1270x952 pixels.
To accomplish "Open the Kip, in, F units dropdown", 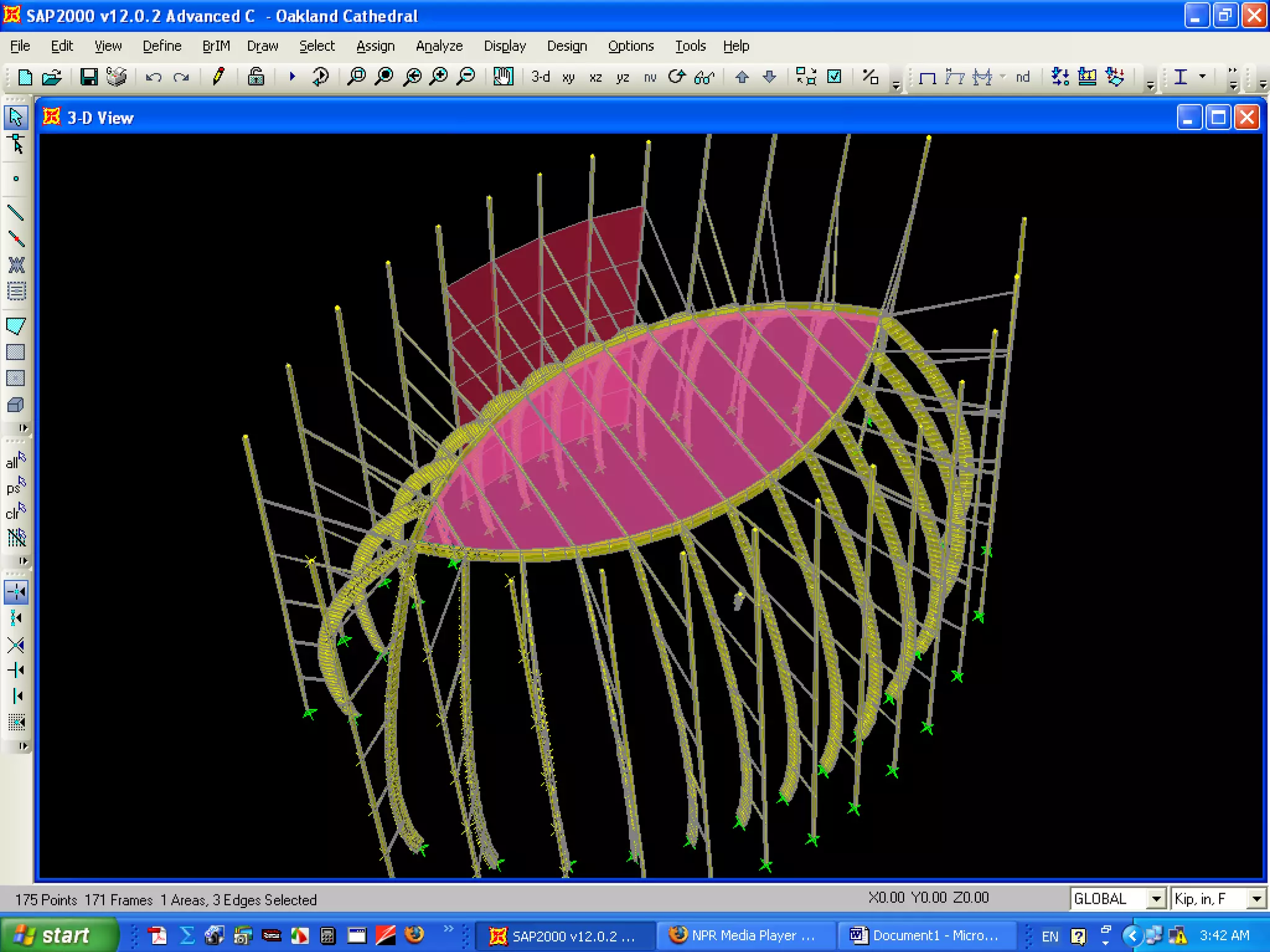I will click(x=1256, y=899).
